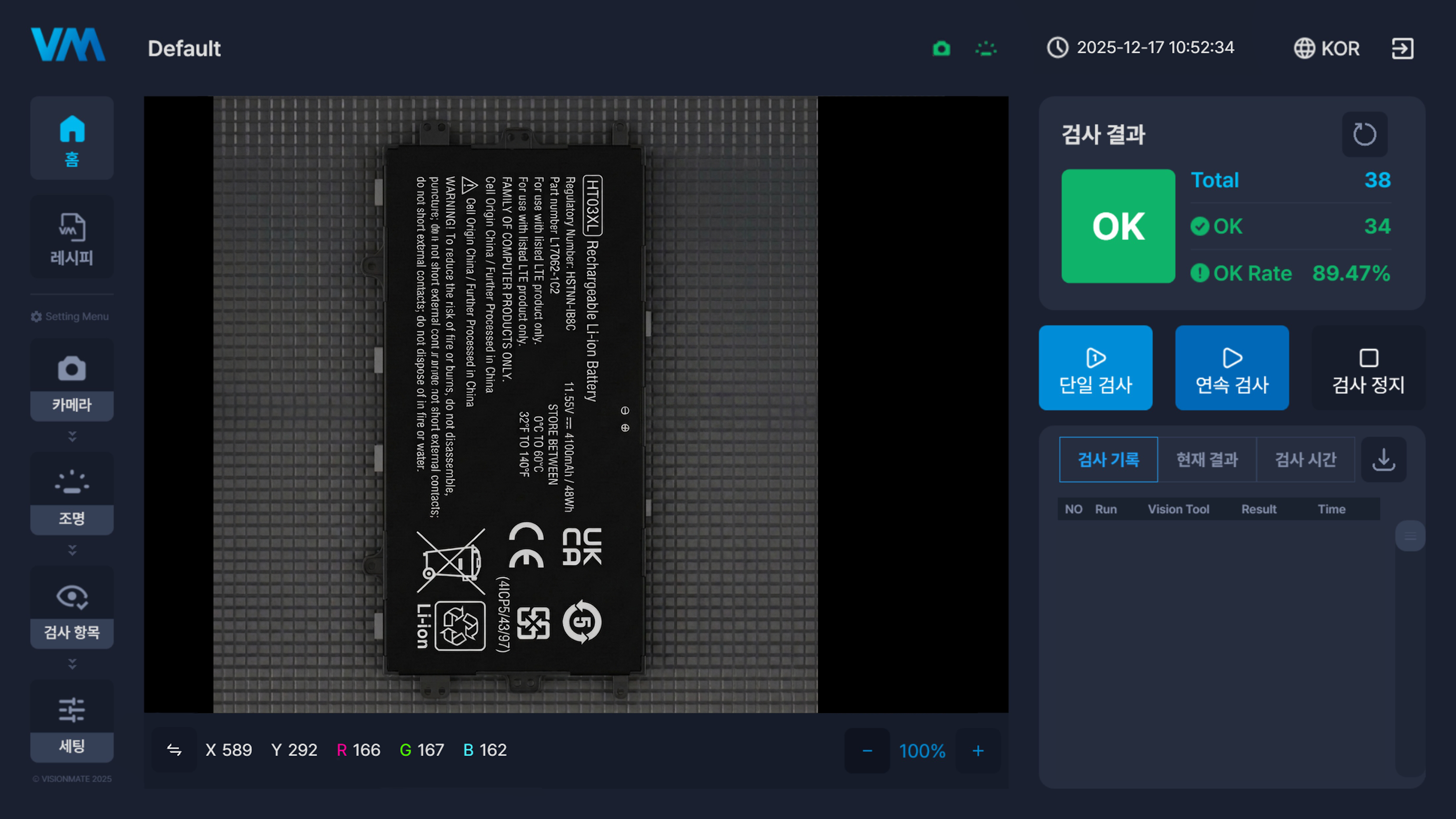This screenshot has width=1456, height=819.
Task: Click the Total count value 38
Action: click(x=1378, y=180)
